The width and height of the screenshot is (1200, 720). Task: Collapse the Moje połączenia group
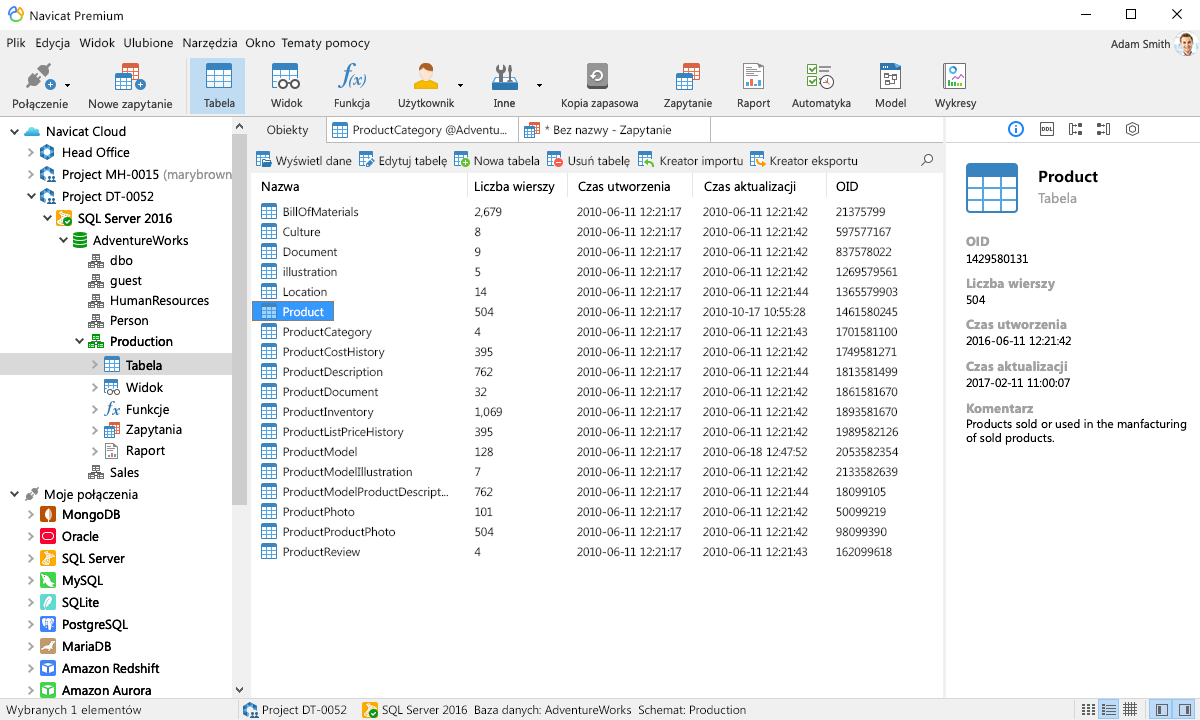[15, 494]
